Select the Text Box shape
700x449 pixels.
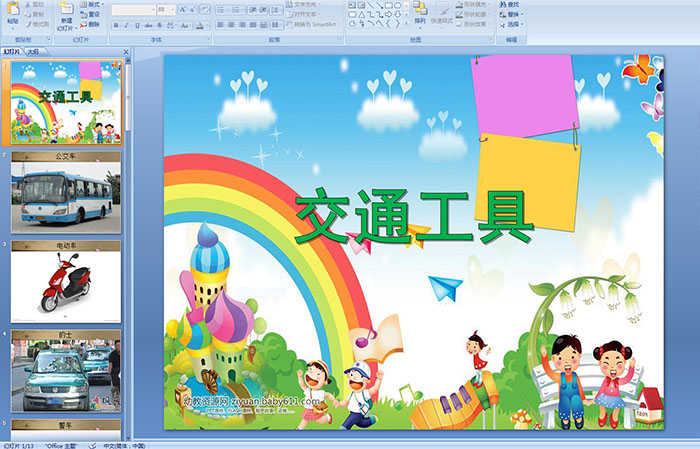pyautogui.click(x=352, y=5)
